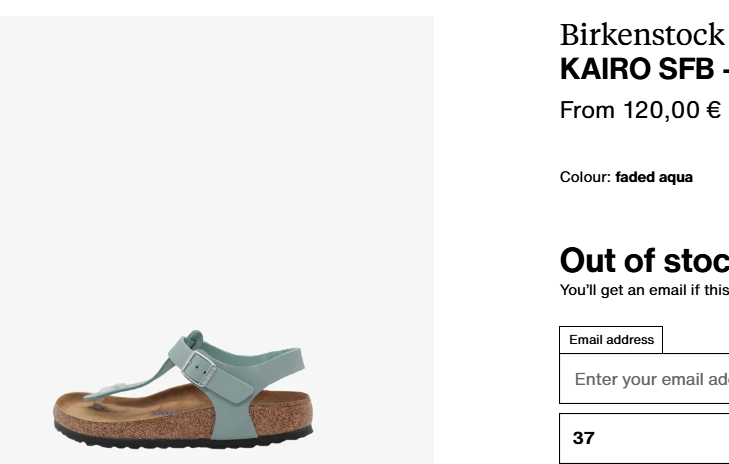Screen dimensions: 729x464
Task: Click the KAIRO SFB product title
Action: [644, 69]
